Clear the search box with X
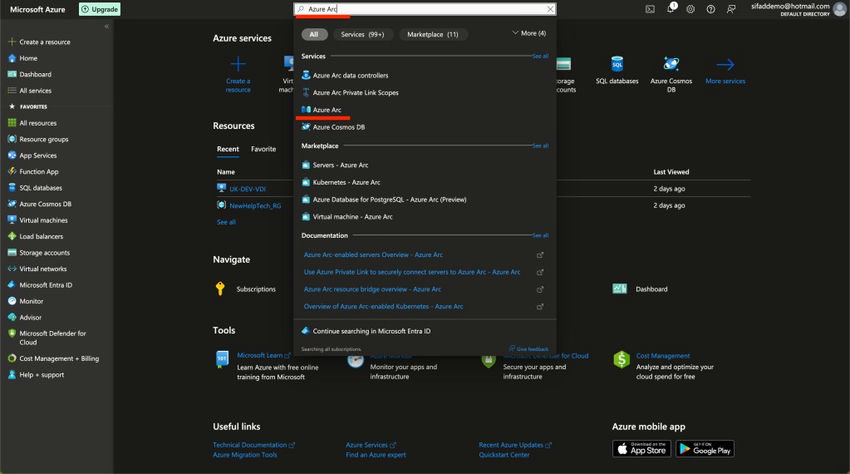This screenshot has width=850, height=474. click(550, 9)
